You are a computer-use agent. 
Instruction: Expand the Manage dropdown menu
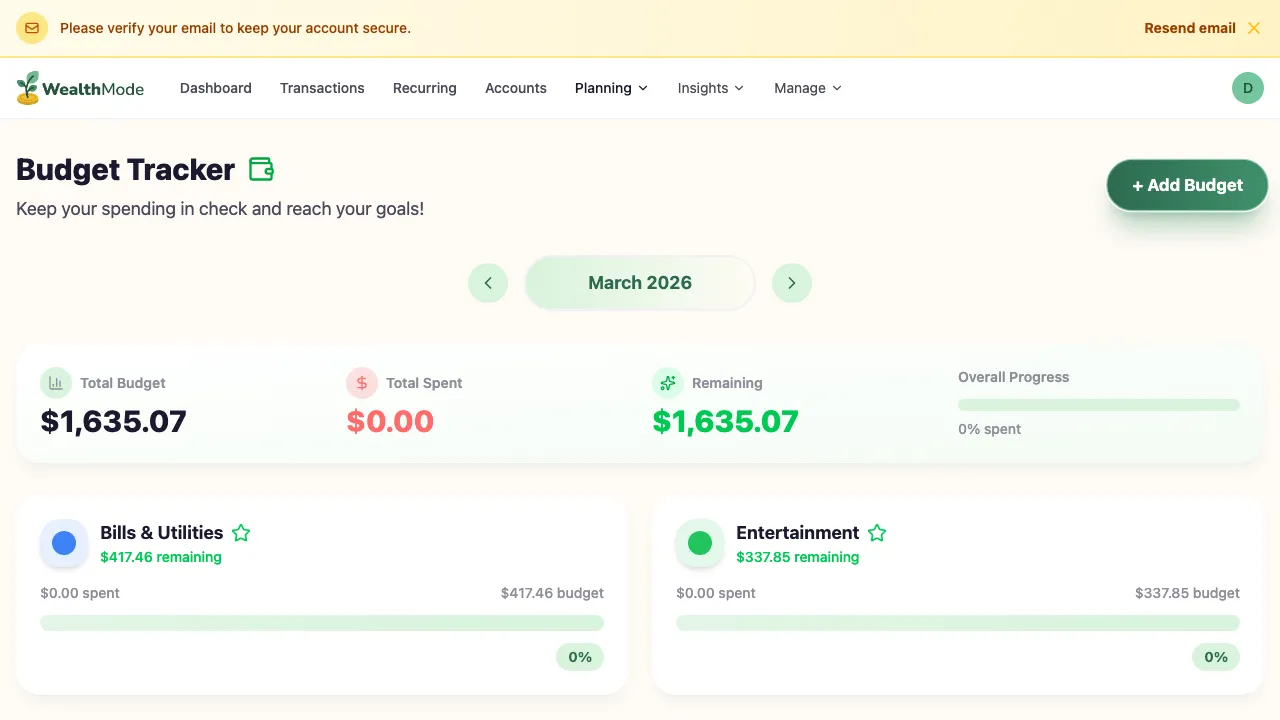pos(807,88)
